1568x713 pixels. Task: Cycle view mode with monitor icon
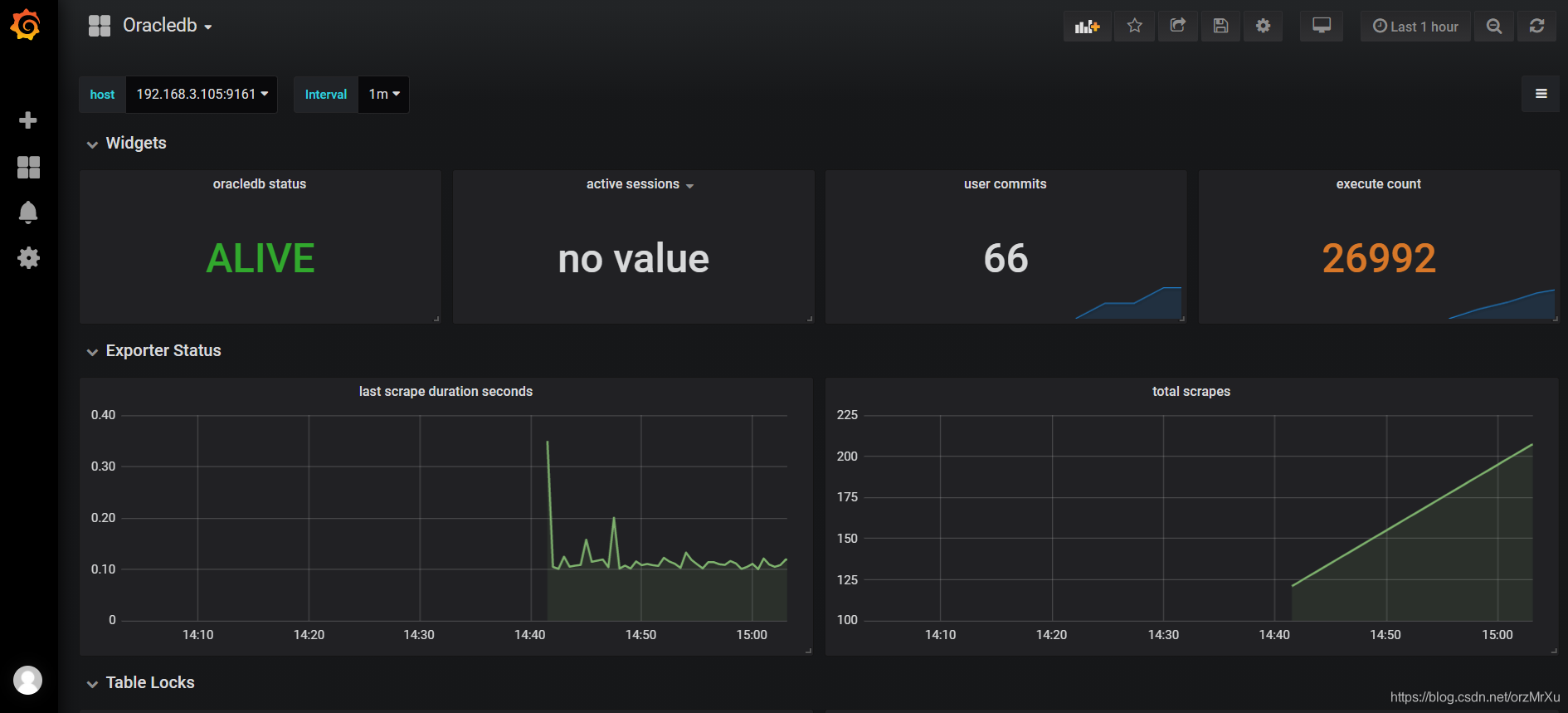pos(1322,27)
